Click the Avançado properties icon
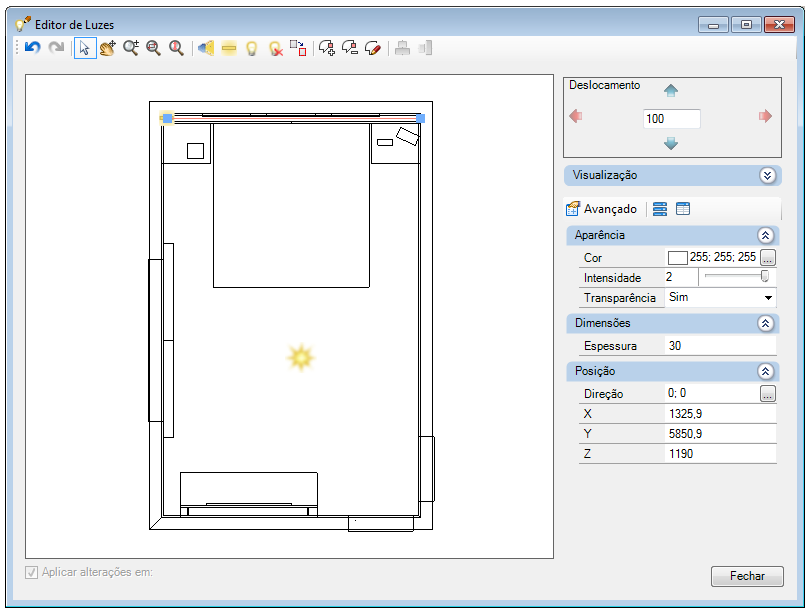This screenshot has height=614, width=809. coord(573,209)
